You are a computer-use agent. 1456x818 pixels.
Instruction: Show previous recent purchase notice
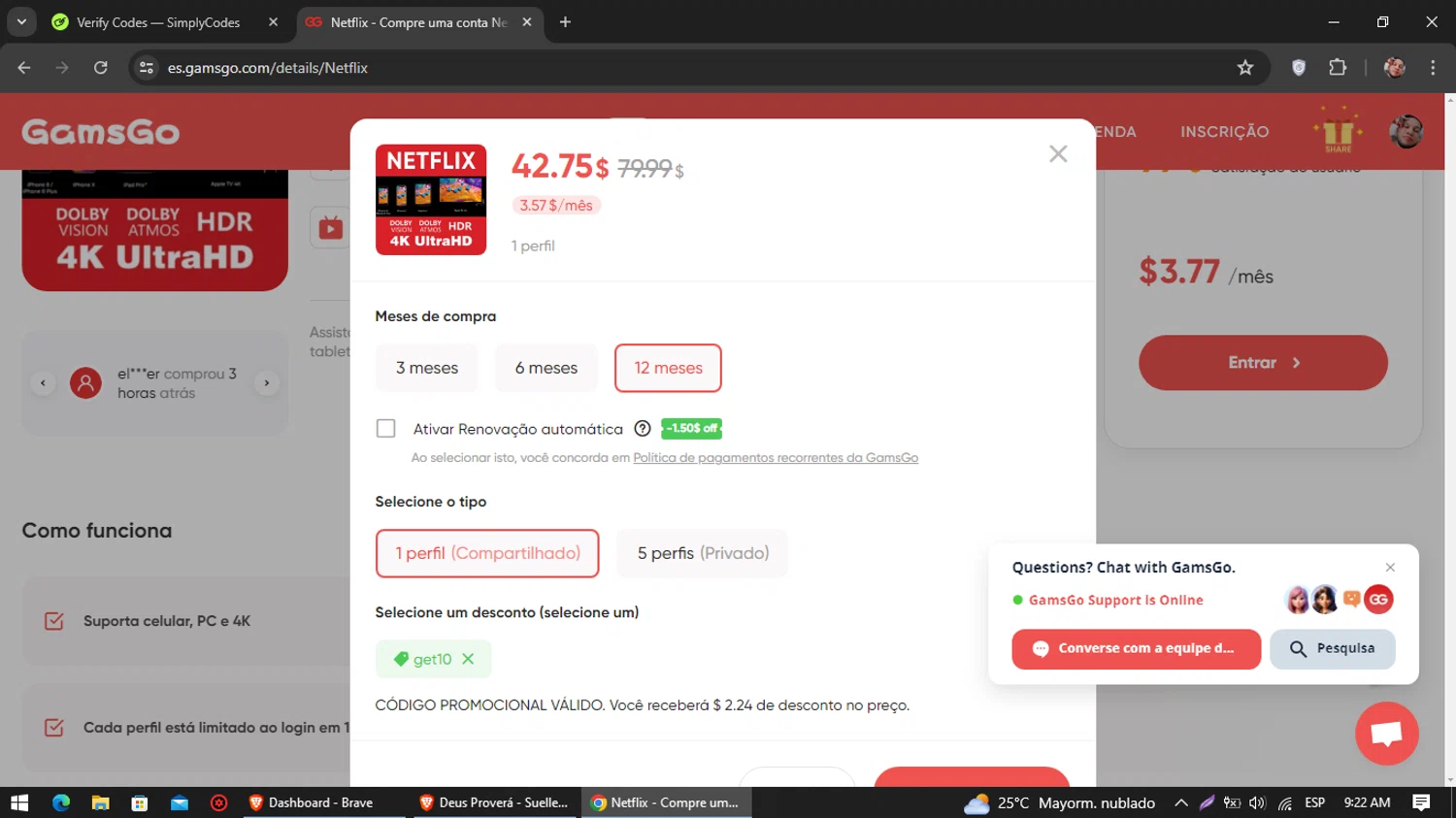point(43,383)
